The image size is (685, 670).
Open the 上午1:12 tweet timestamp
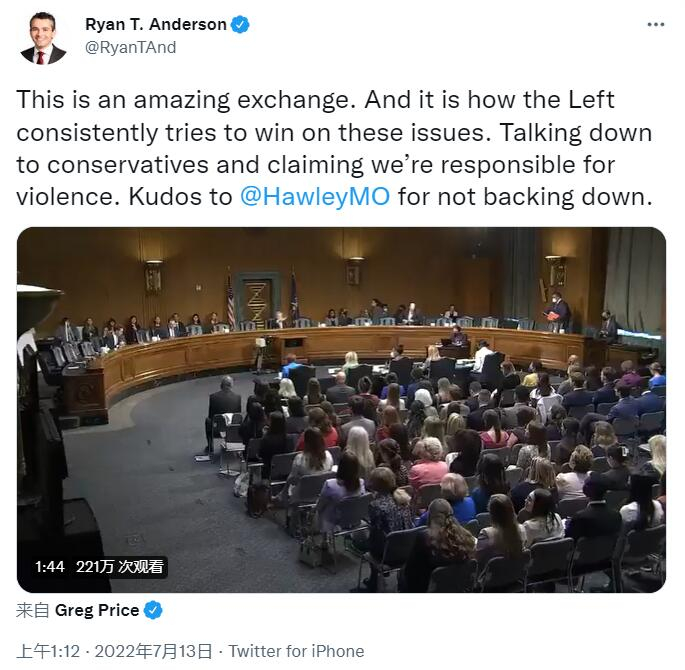48,651
